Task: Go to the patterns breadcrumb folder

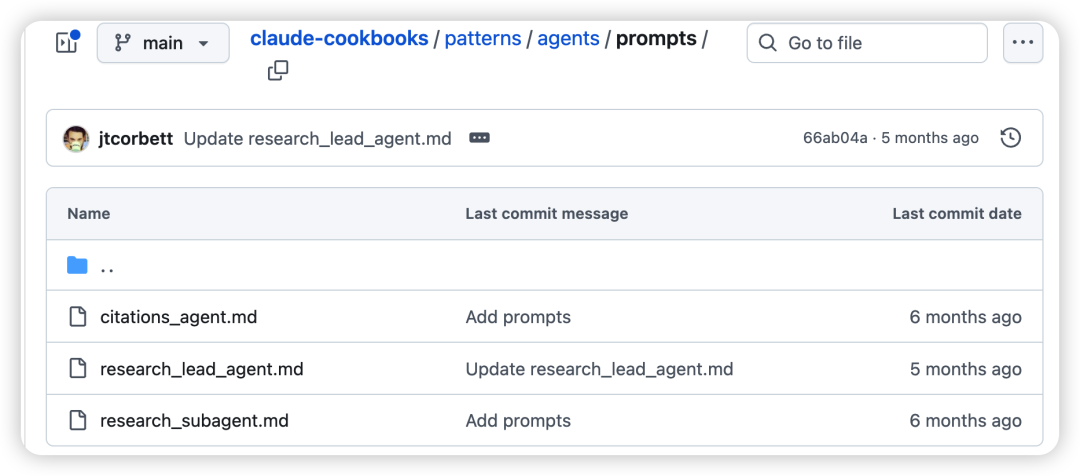Action: (482, 39)
